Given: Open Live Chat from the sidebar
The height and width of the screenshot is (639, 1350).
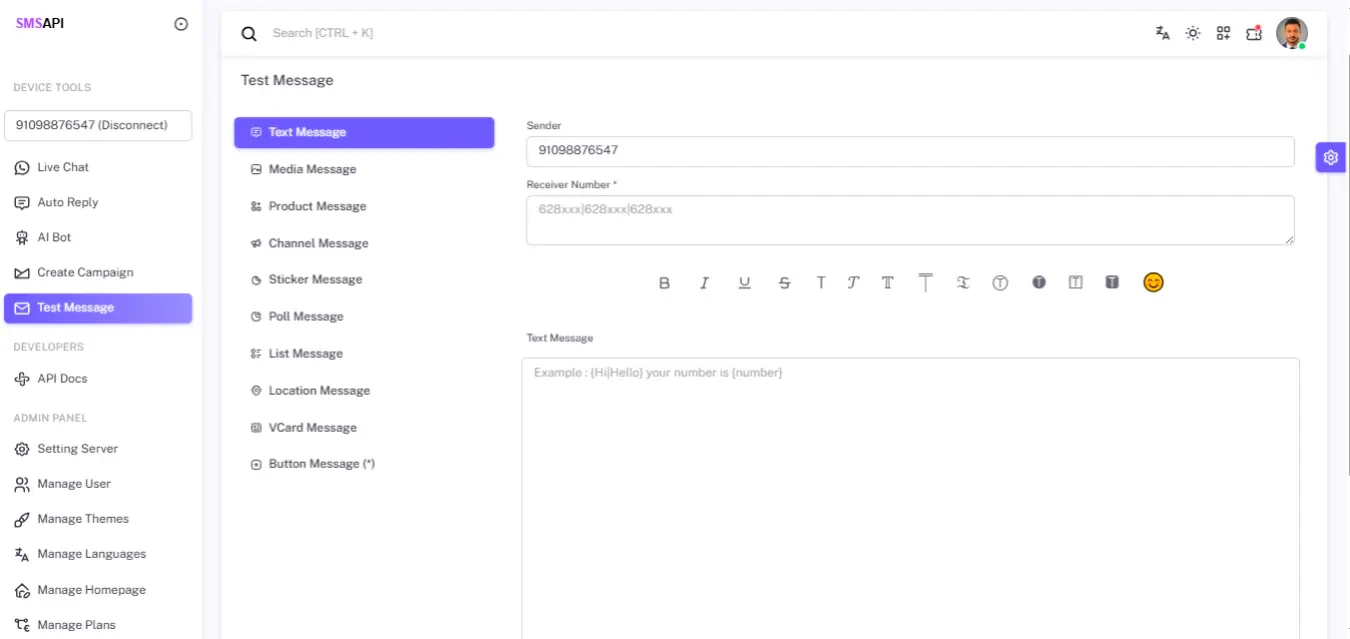Looking at the screenshot, I should [63, 167].
